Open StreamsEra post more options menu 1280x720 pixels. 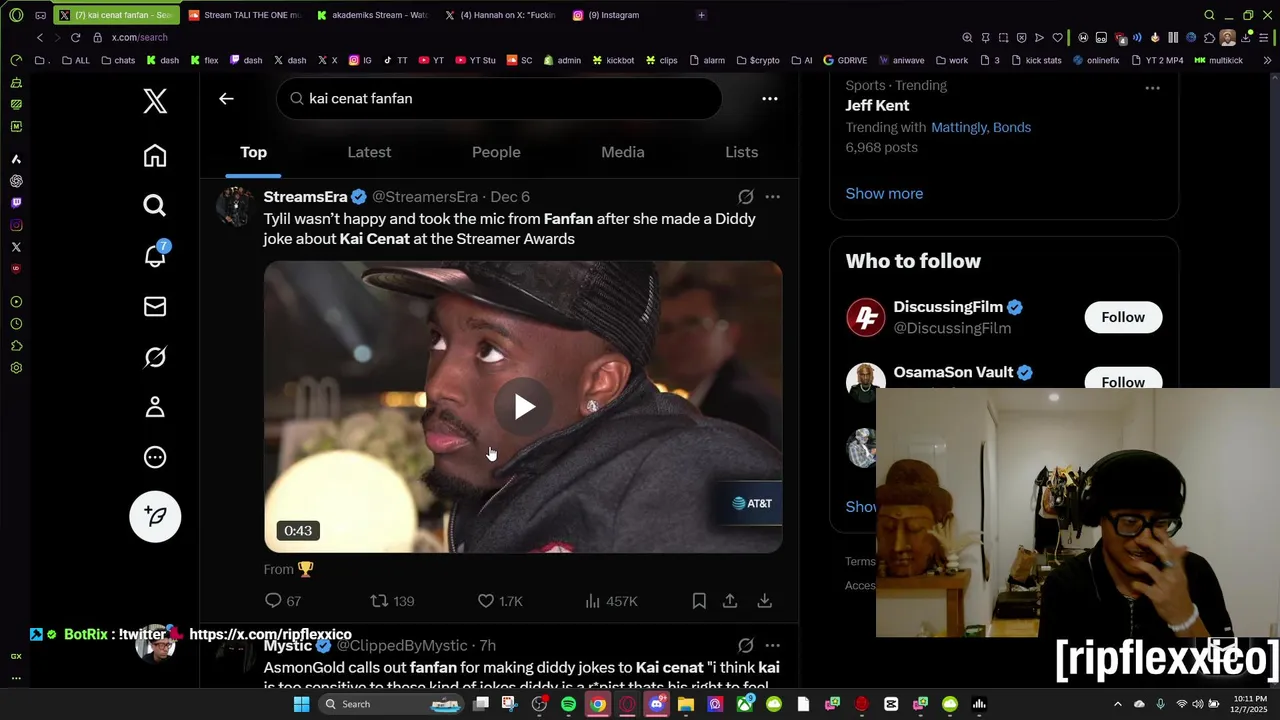(x=772, y=197)
